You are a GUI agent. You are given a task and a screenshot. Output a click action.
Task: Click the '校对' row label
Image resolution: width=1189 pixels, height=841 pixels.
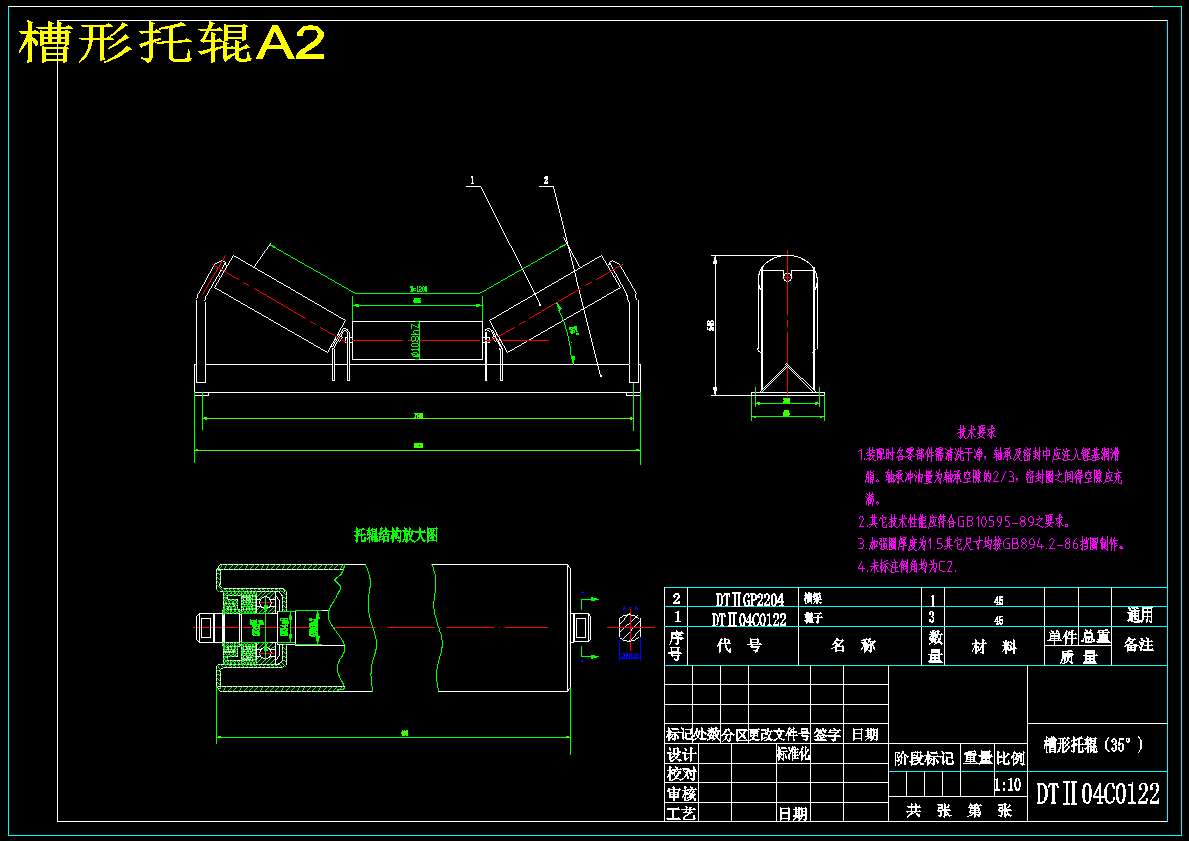pos(681,774)
